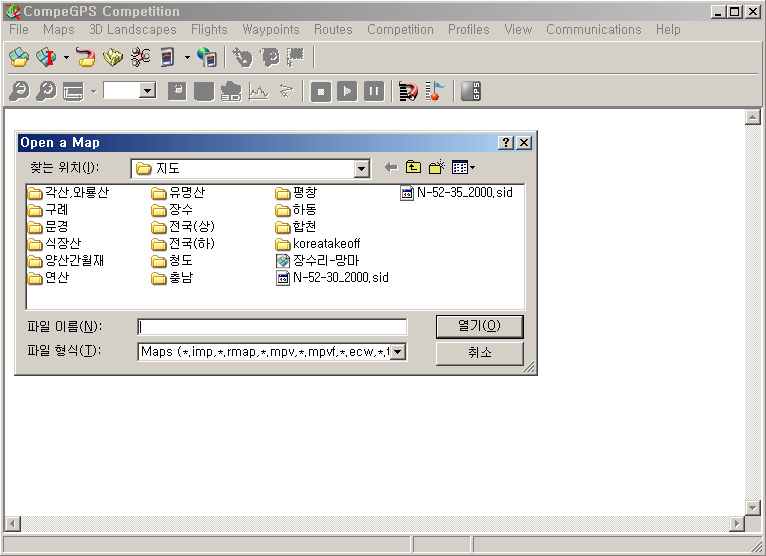Viewport: 766px width, 556px height.
Task: Stop playback with the stop button
Action: point(320,91)
